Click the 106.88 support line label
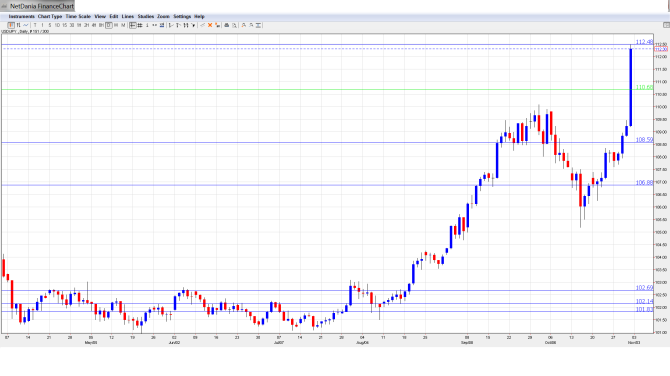This screenshot has height=376, width=670. [644, 182]
